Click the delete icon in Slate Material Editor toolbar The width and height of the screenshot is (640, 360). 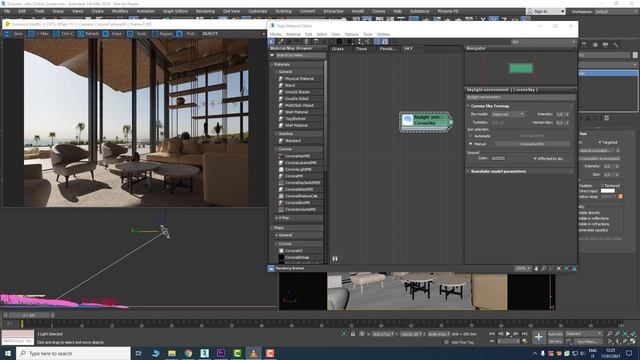tap(307, 42)
